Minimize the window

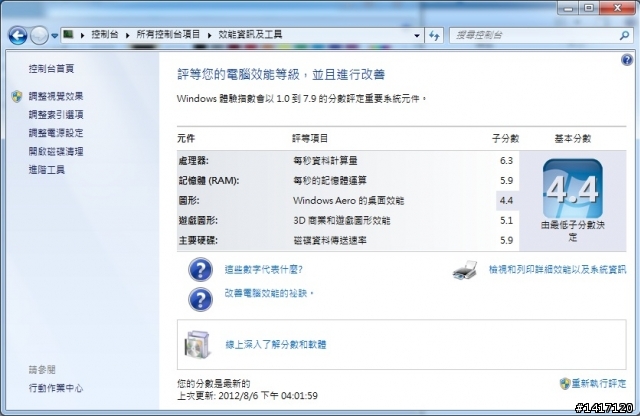[569, 8]
